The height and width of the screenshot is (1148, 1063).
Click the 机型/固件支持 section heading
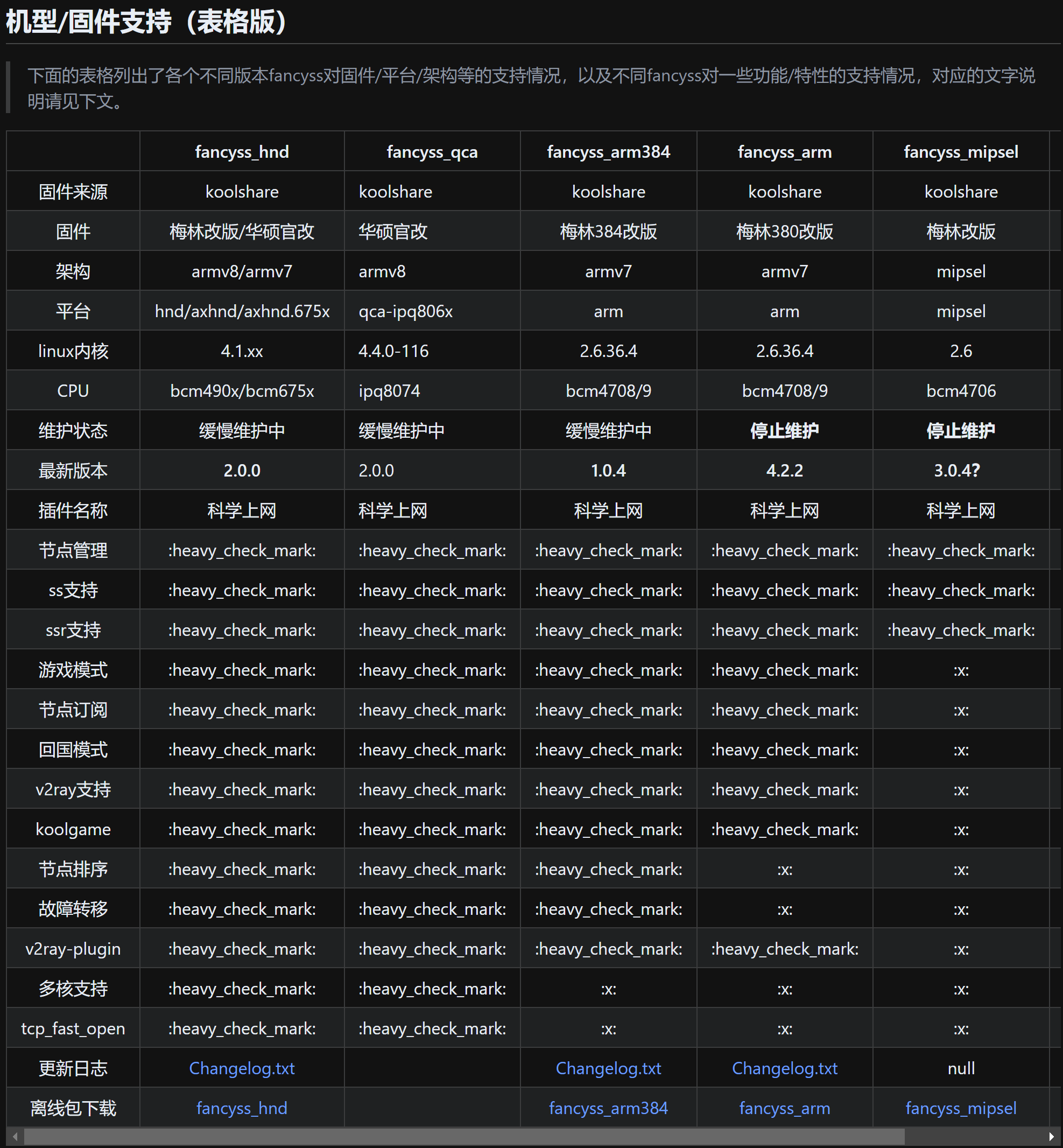(146, 22)
